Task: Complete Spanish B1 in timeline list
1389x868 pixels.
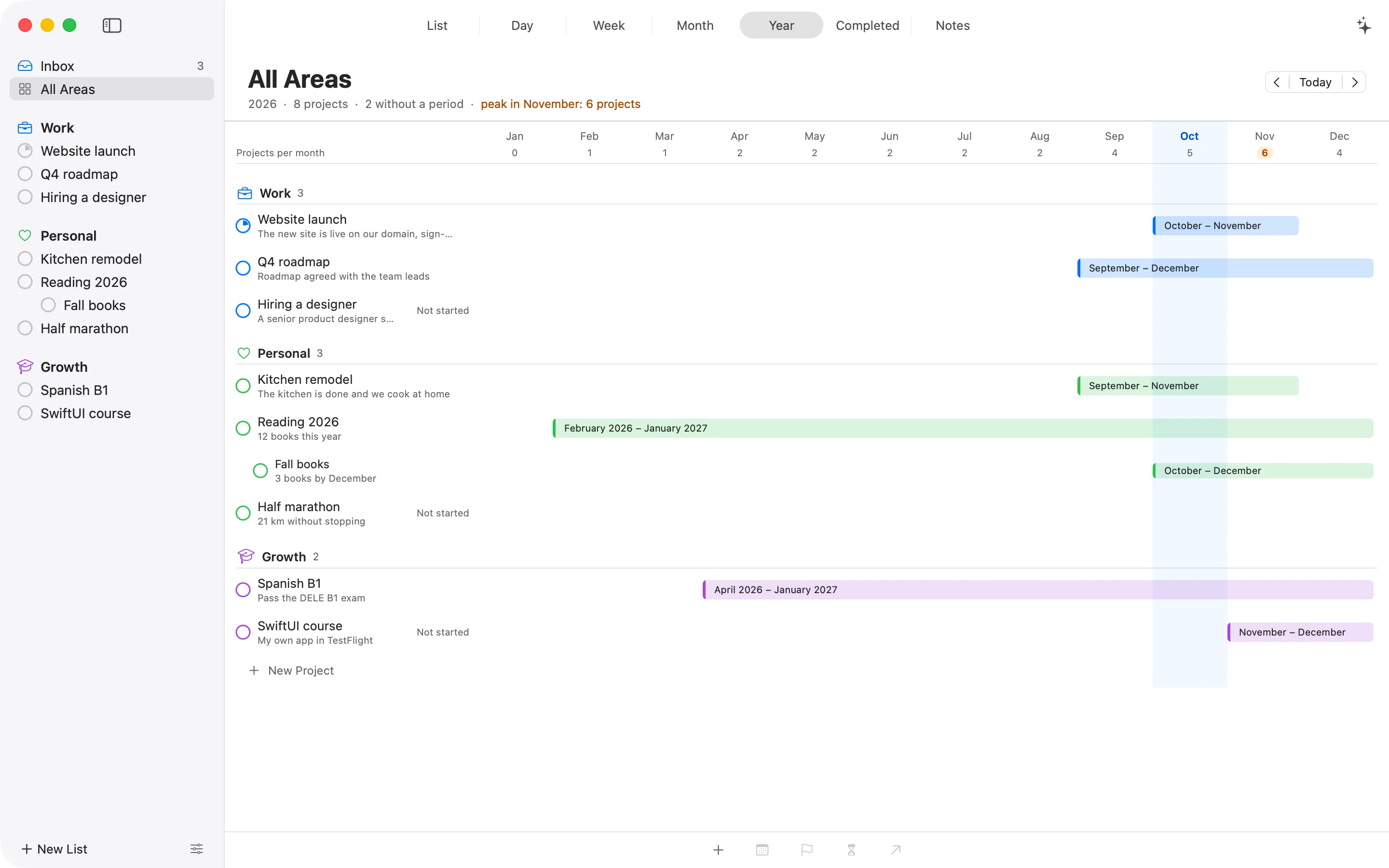Action: click(x=244, y=590)
